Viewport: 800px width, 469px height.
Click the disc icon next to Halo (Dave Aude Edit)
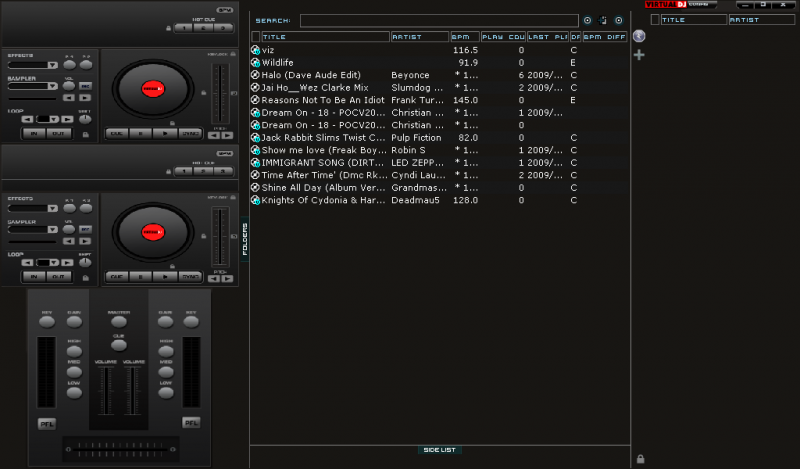[x=256, y=75]
